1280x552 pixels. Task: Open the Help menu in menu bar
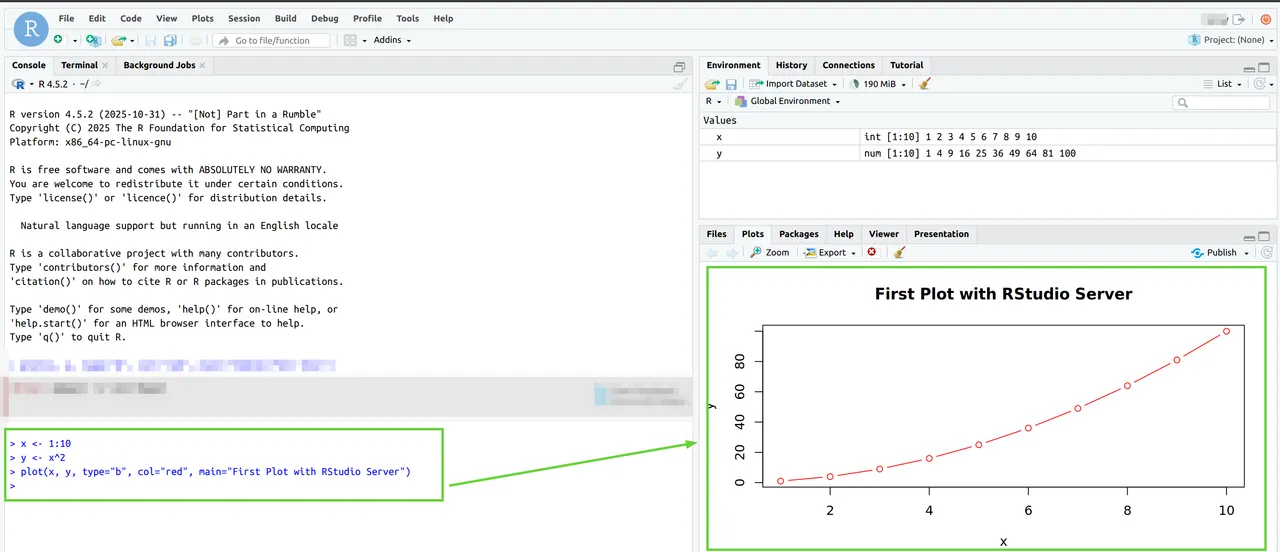(x=443, y=18)
